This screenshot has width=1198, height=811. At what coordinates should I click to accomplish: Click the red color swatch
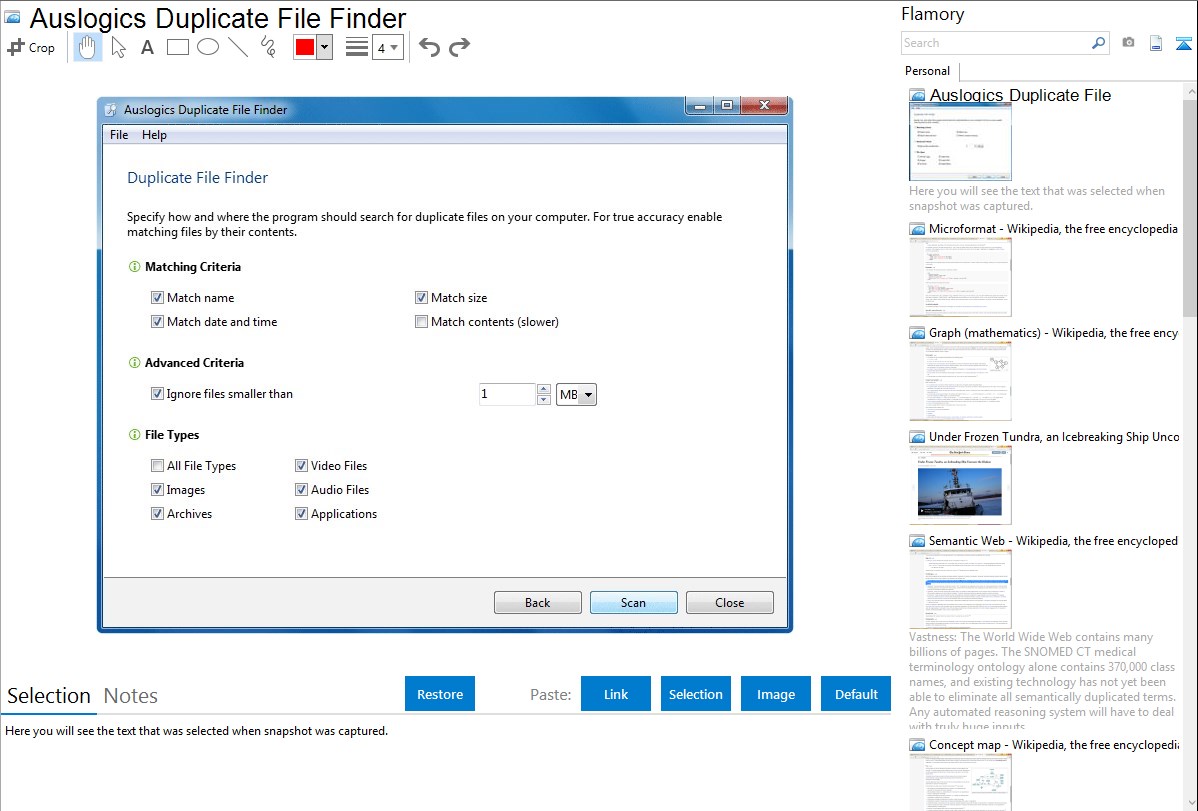[305, 47]
